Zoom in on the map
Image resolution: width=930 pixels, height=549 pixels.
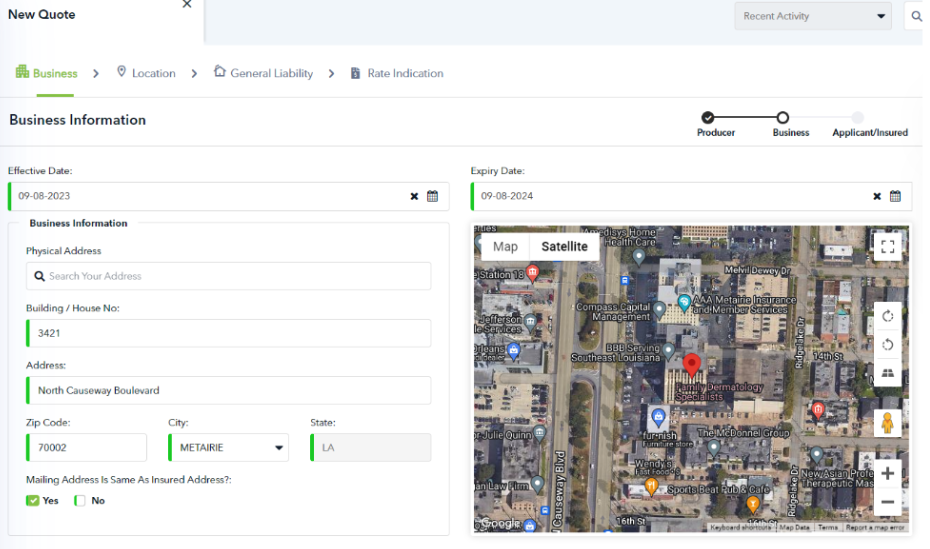(887, 473)
